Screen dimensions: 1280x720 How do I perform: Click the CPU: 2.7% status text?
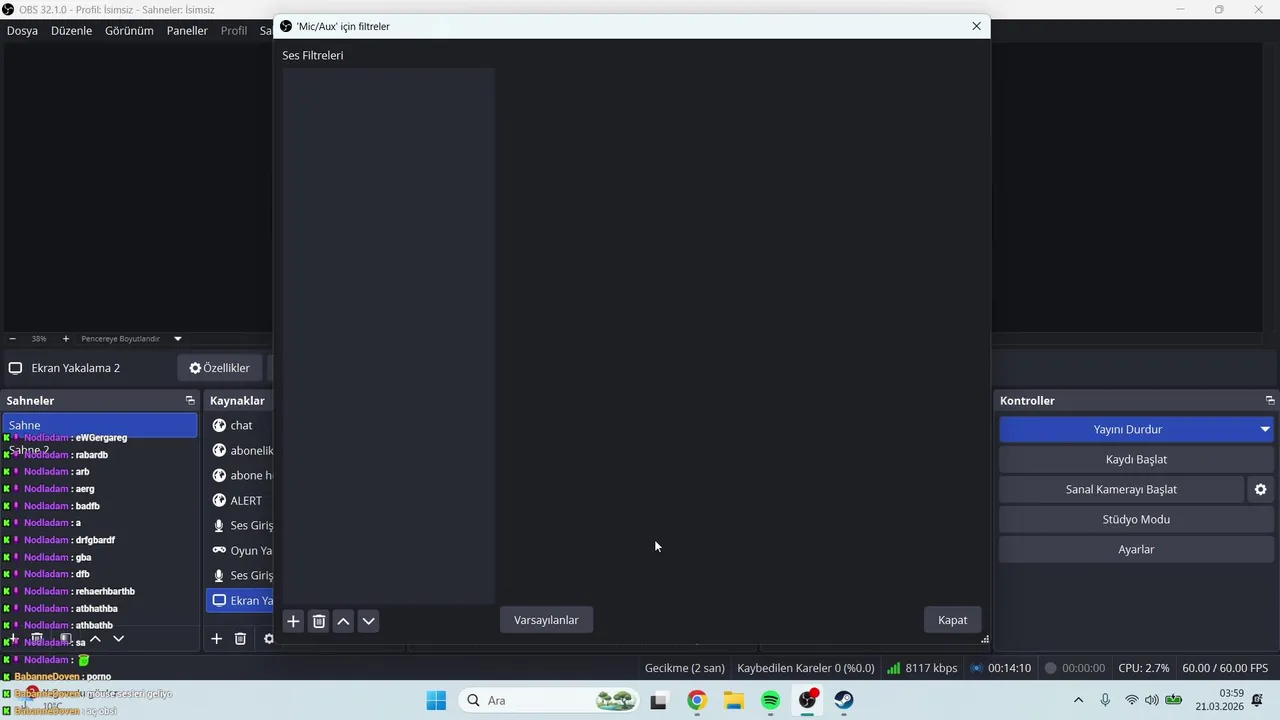(1144, 668)
